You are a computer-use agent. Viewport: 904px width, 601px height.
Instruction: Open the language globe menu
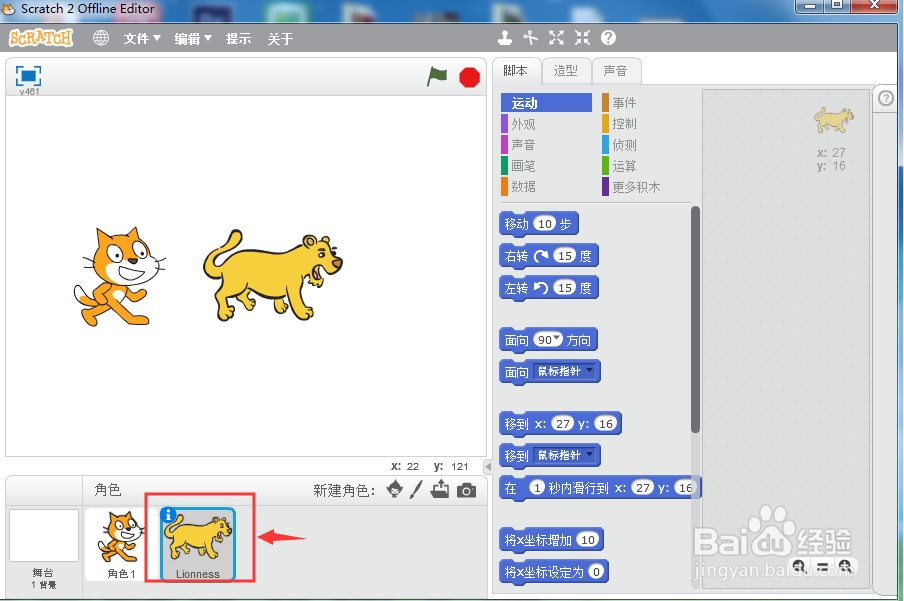(101, 38)
